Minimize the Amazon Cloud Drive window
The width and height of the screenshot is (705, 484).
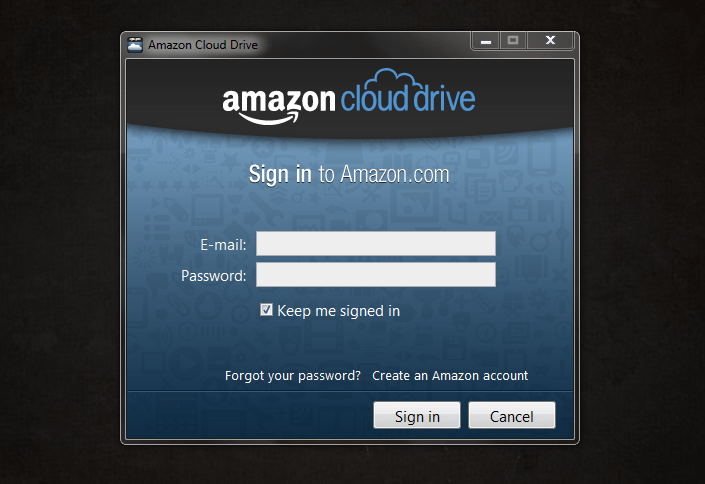[x=486, y=41]
